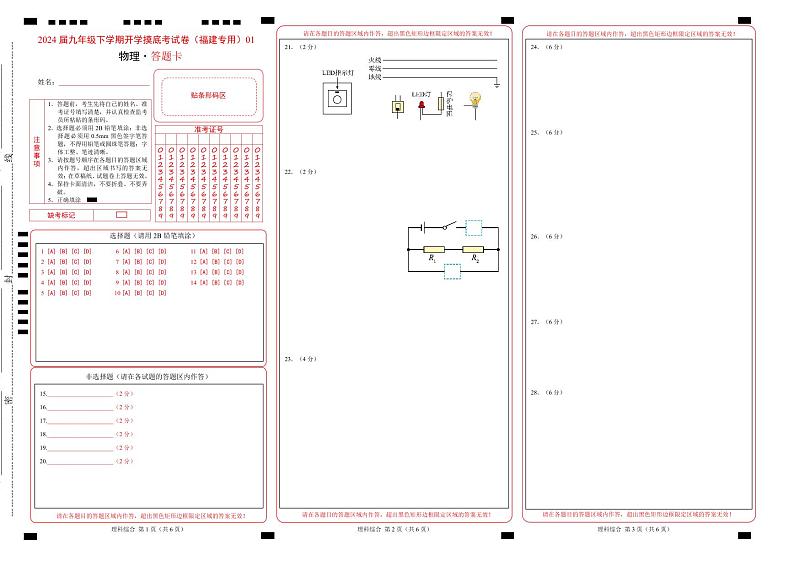Click the footer 理科综合 第1页
This screenshot has height=561, width=794.
click(x=147, y=529)
